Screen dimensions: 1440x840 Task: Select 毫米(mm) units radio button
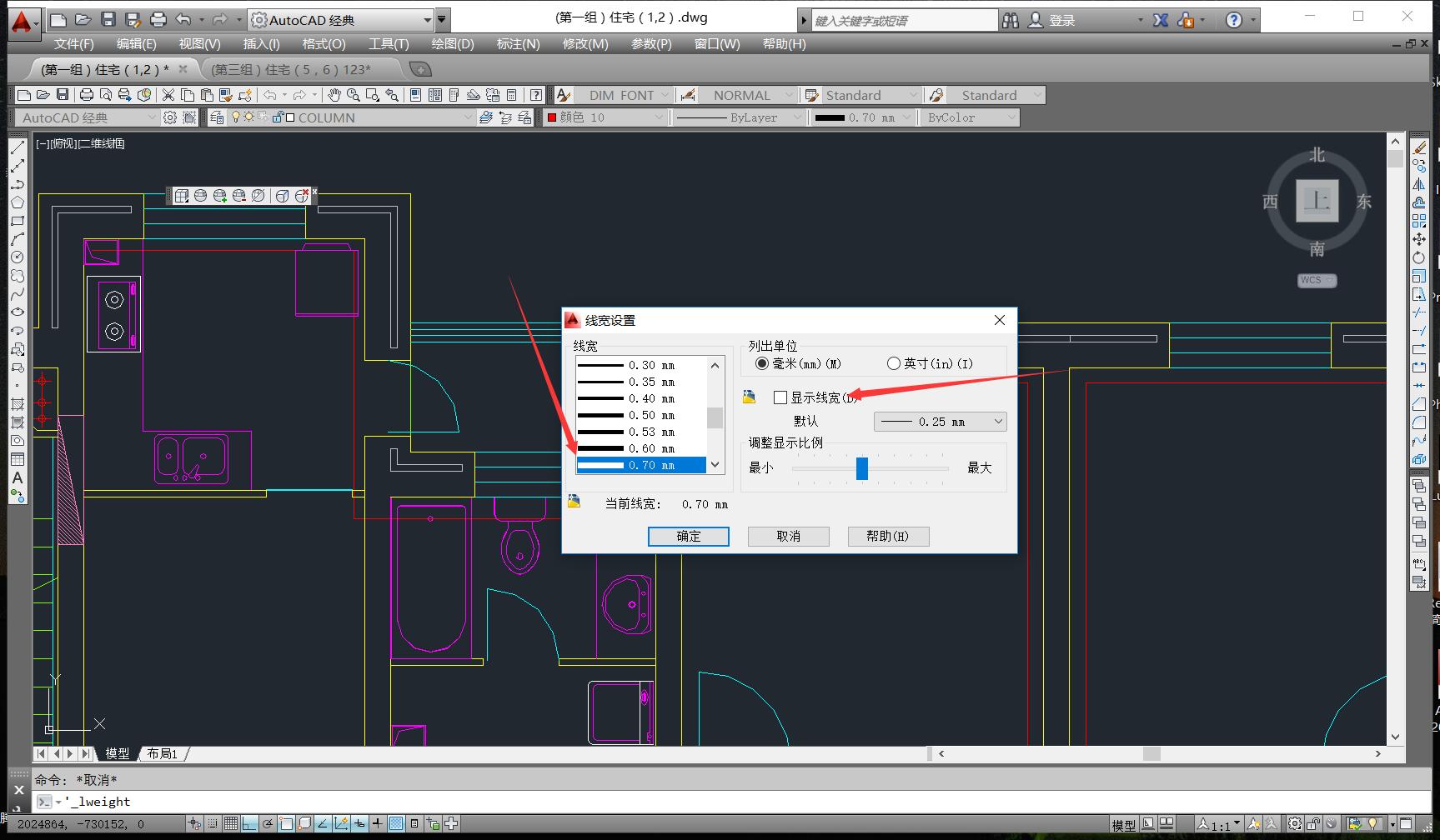[x=762, y=363]
